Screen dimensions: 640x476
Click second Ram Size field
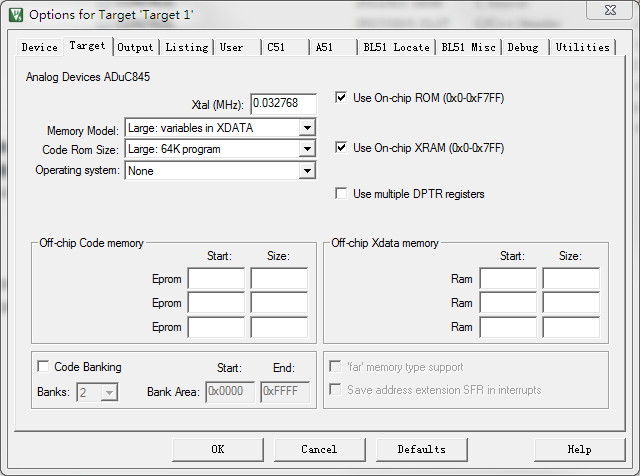click(571, 303)
